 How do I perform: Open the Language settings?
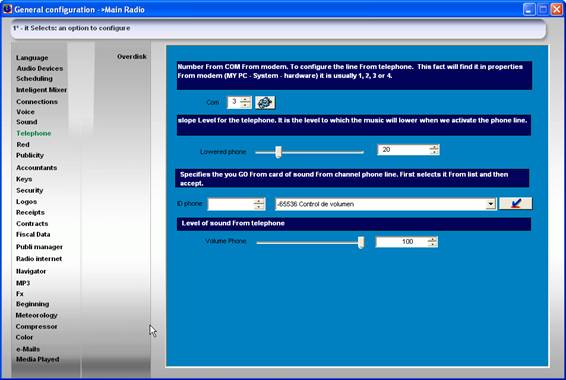coord(32,58)
